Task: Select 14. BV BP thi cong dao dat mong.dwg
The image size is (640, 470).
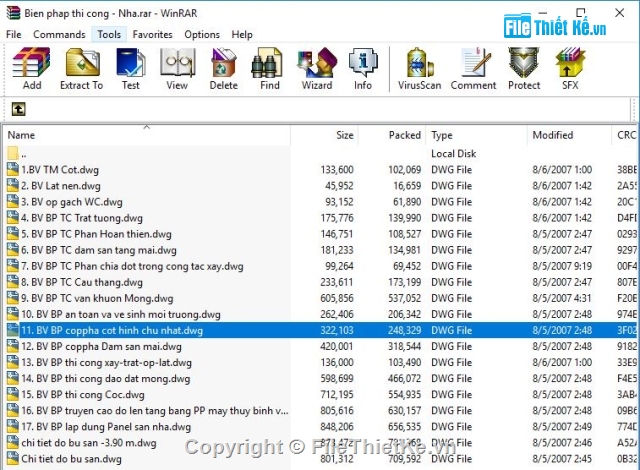Action: pos(105,378)
